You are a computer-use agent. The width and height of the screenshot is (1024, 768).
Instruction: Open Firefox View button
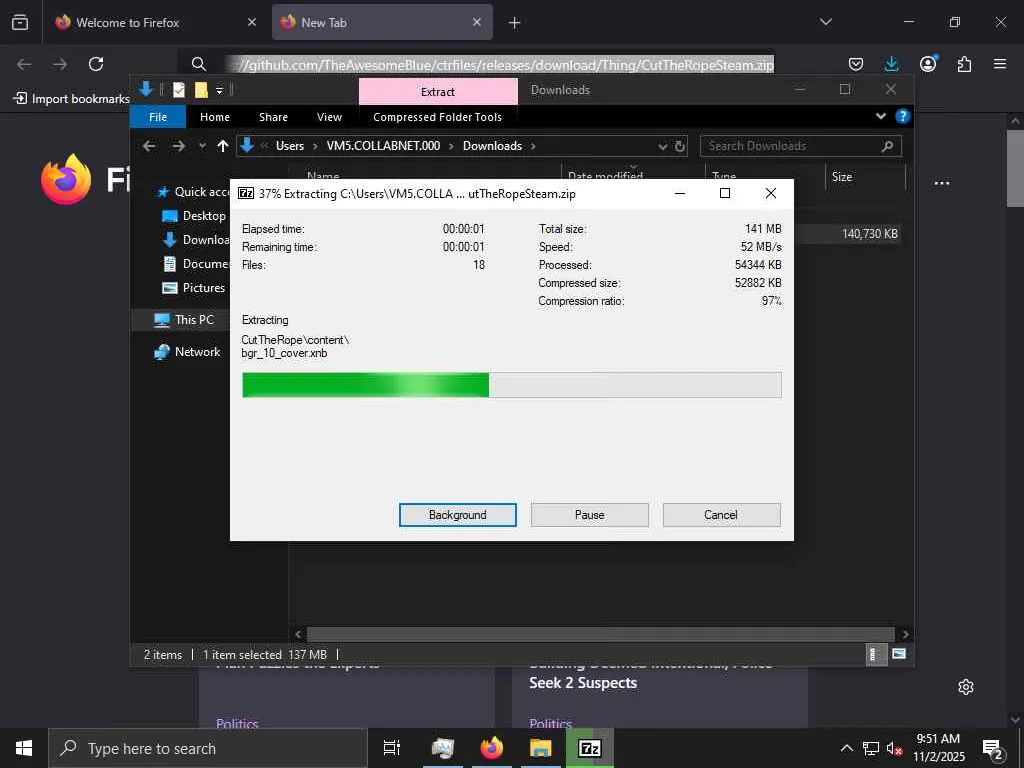tap(20, 22)
